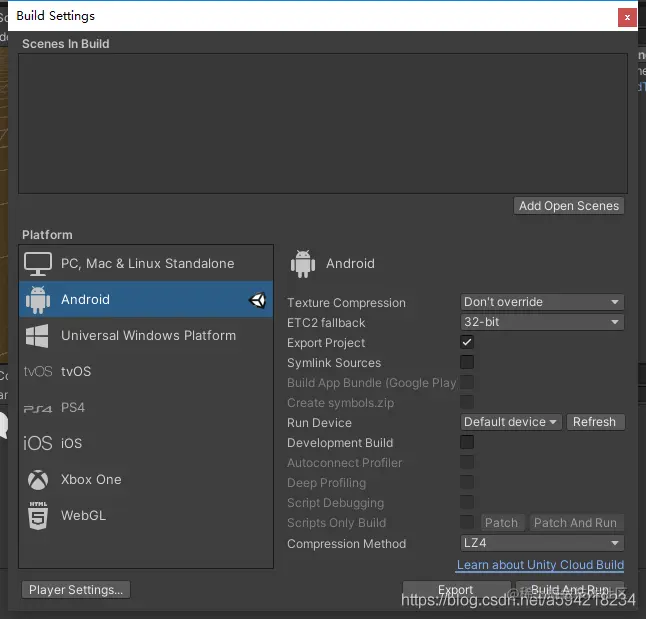Click the Patch button
Image resolution: width=646 pixels, height=619 pixels.
pos(502,523)
